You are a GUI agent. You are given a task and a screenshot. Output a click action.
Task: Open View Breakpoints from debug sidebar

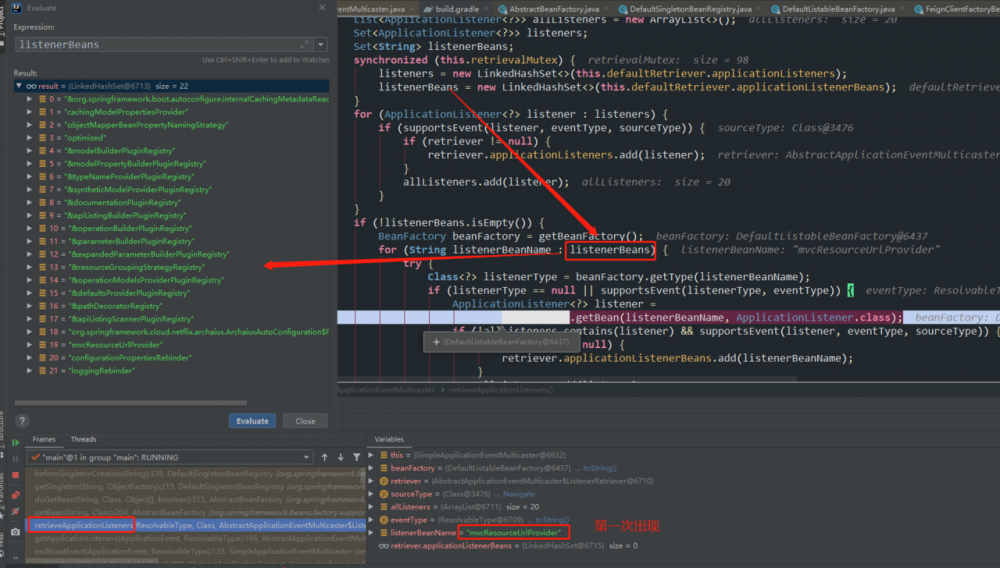[x=16, y=493]
